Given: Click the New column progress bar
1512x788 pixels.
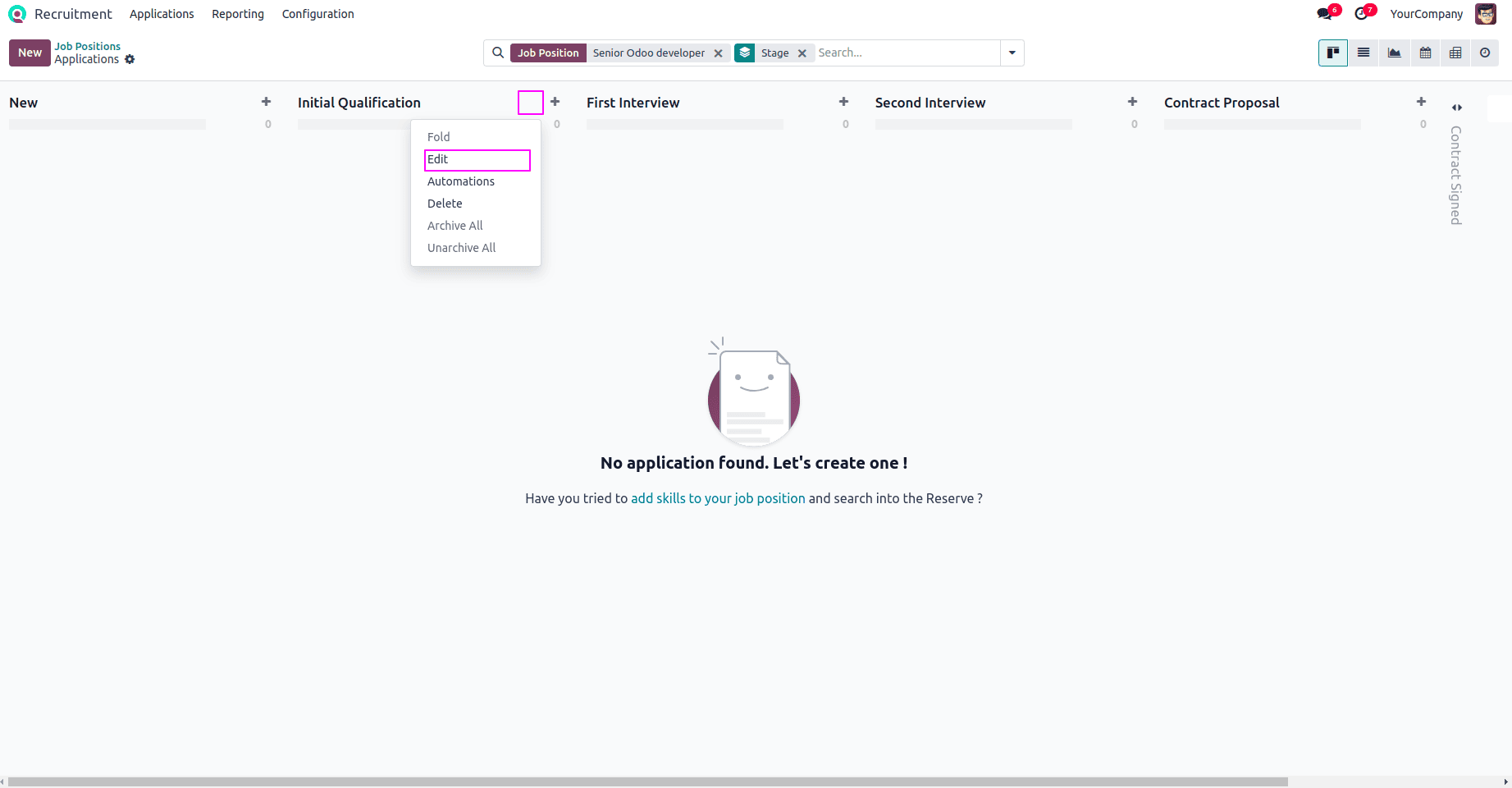Looking at the screenshot, I should (107, 125).
